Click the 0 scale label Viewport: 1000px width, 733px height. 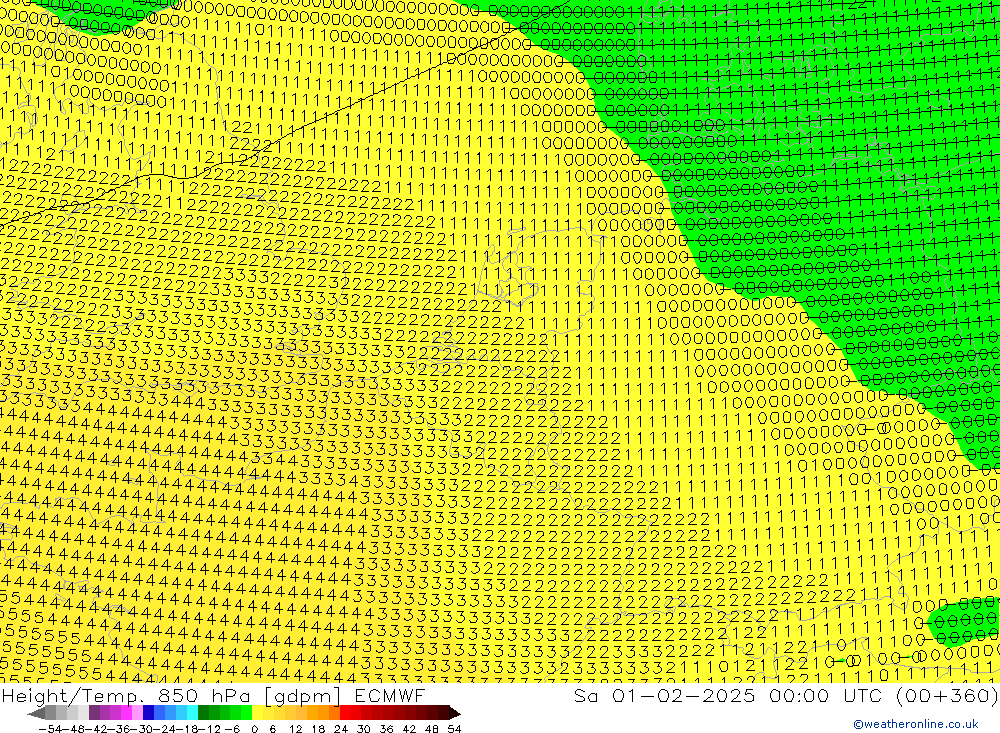254,728
